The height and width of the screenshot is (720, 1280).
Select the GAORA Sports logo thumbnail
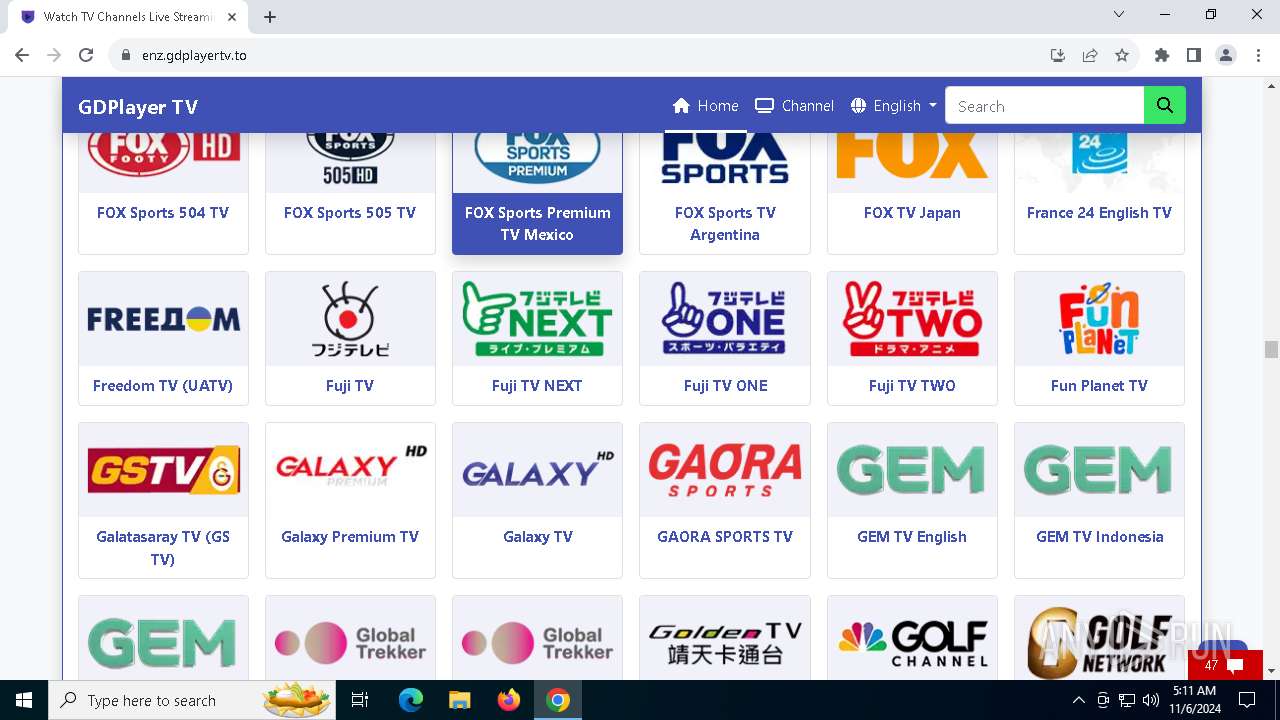(x=725, y=470)
